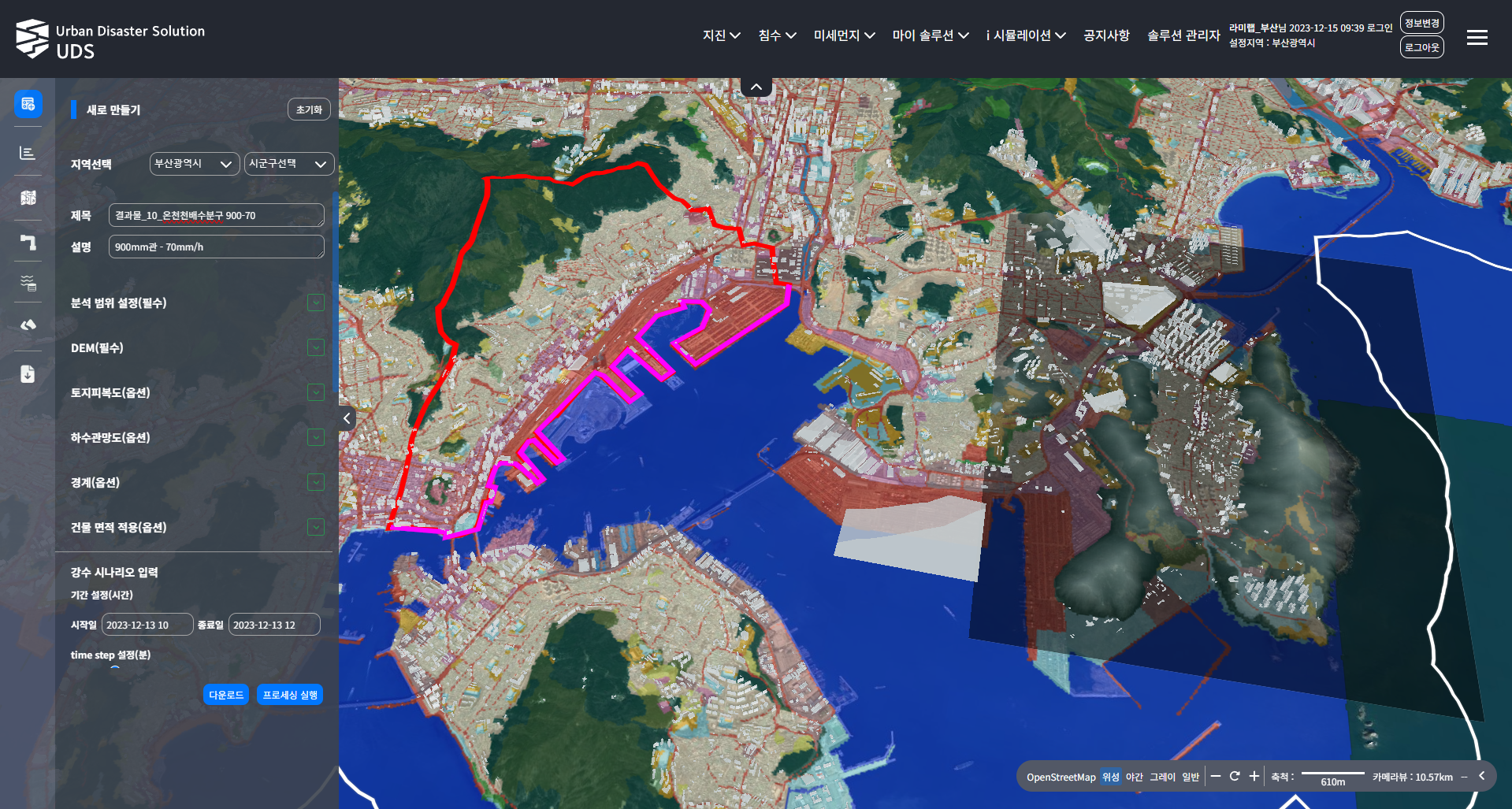Open the water level data icon in the sidebar

[28, 283]
